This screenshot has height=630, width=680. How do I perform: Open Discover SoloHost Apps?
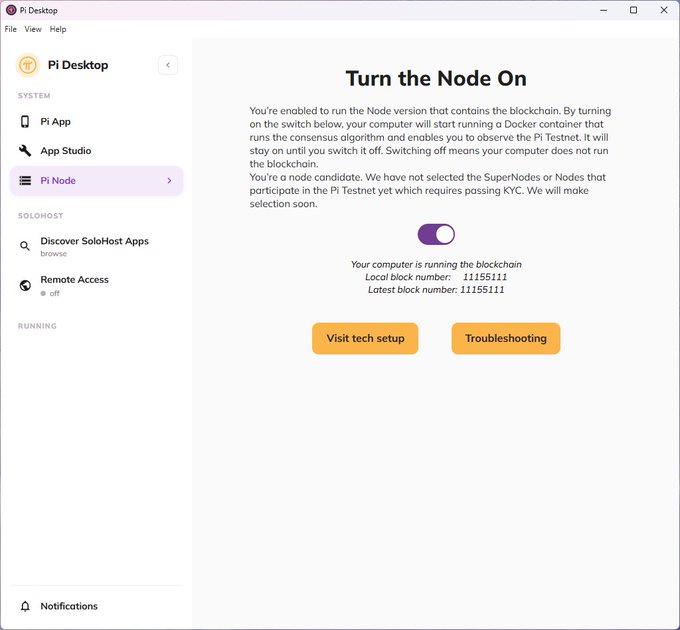click(96, 246)
